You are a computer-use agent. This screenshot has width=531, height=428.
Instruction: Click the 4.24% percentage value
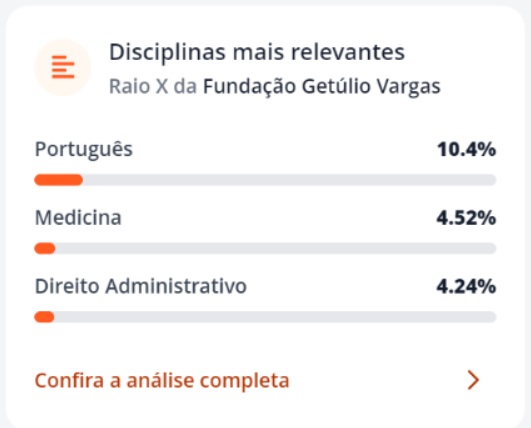click(x=466, y=287)
